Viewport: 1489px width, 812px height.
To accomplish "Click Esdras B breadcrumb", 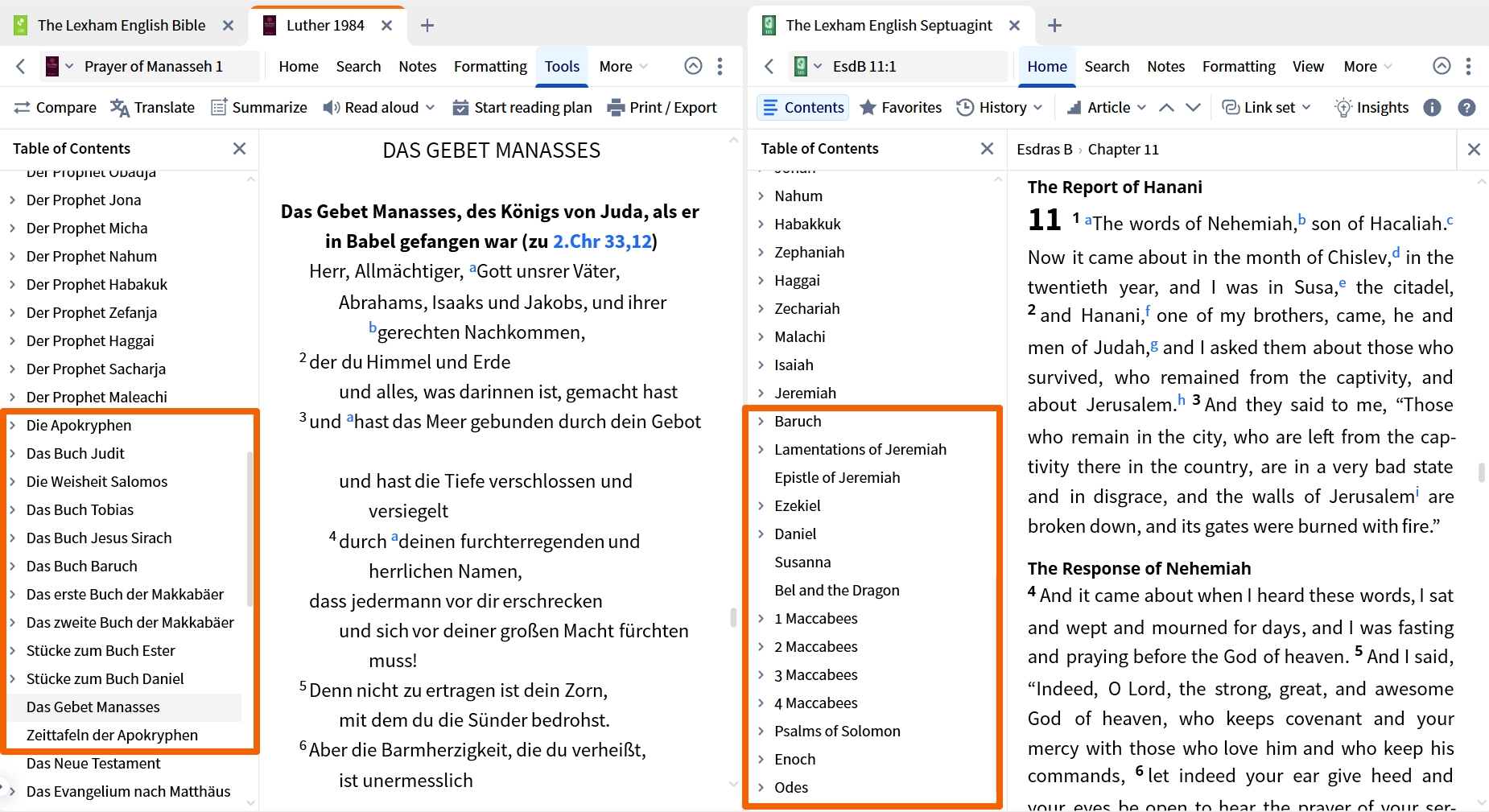I will [1044, 150].
